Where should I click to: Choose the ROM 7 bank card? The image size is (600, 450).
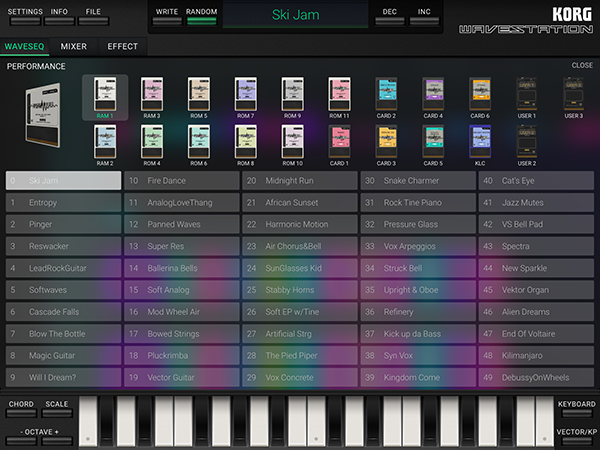pyautogui.click(x=245, y=95)
